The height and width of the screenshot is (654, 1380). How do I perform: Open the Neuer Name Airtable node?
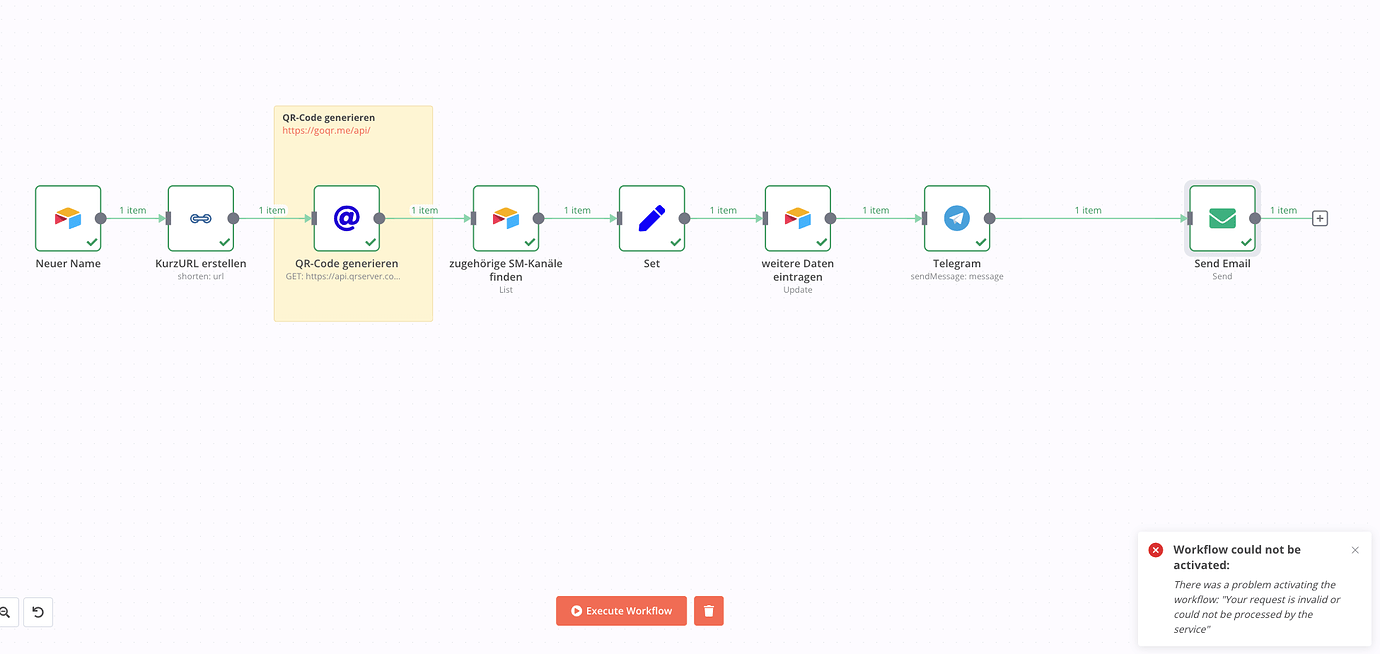tap(68, 218)
